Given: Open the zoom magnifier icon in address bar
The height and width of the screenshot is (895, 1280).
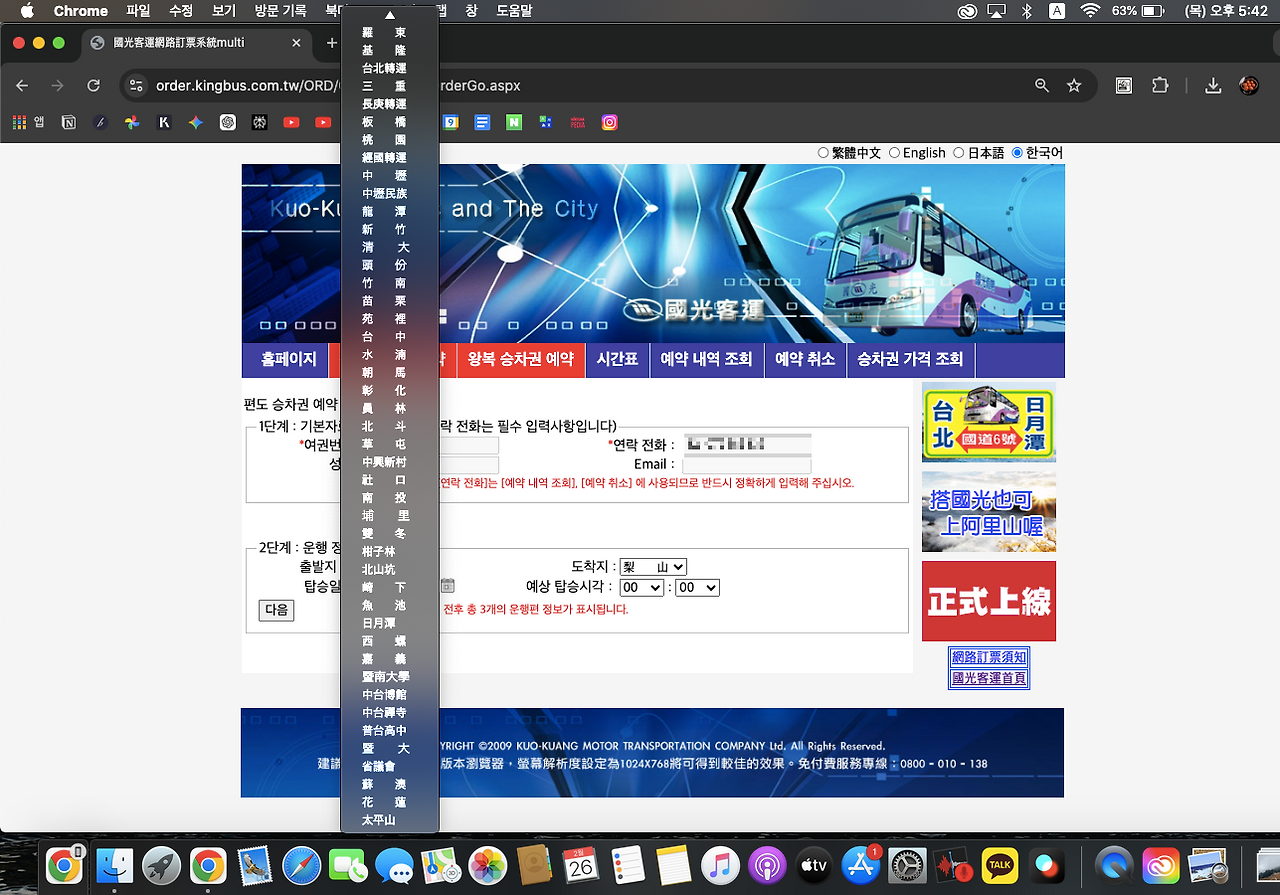Looking at the screenshot, I should tap(1042, 86).
